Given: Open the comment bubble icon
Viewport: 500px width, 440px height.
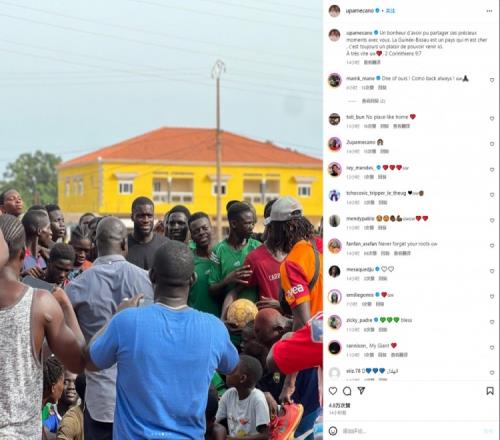Looking at the screenshot, I should pyautogui.click(x=347, y=391).
